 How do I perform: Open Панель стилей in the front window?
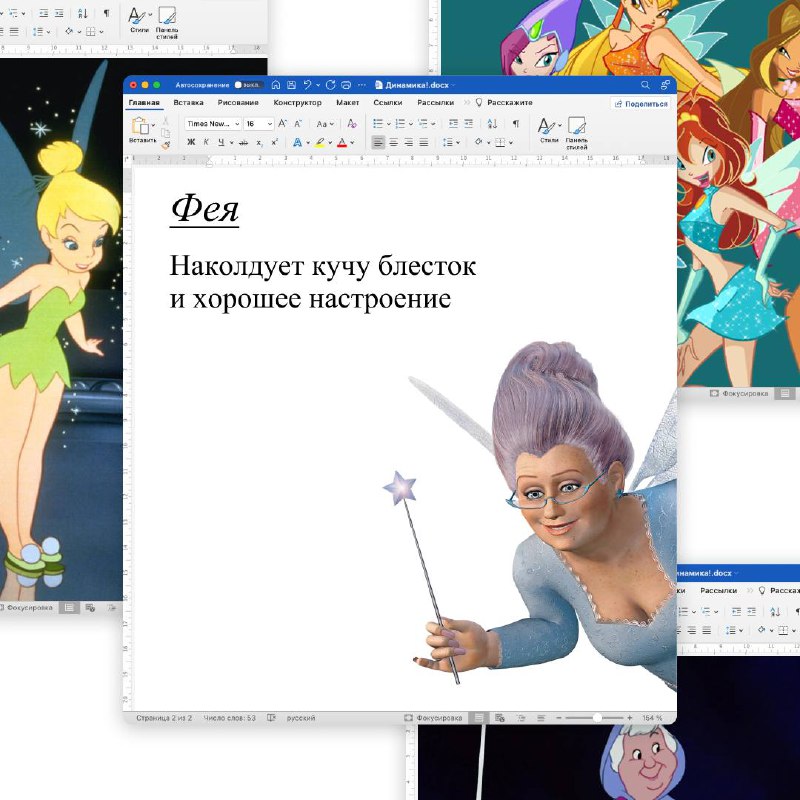point(577,133)
